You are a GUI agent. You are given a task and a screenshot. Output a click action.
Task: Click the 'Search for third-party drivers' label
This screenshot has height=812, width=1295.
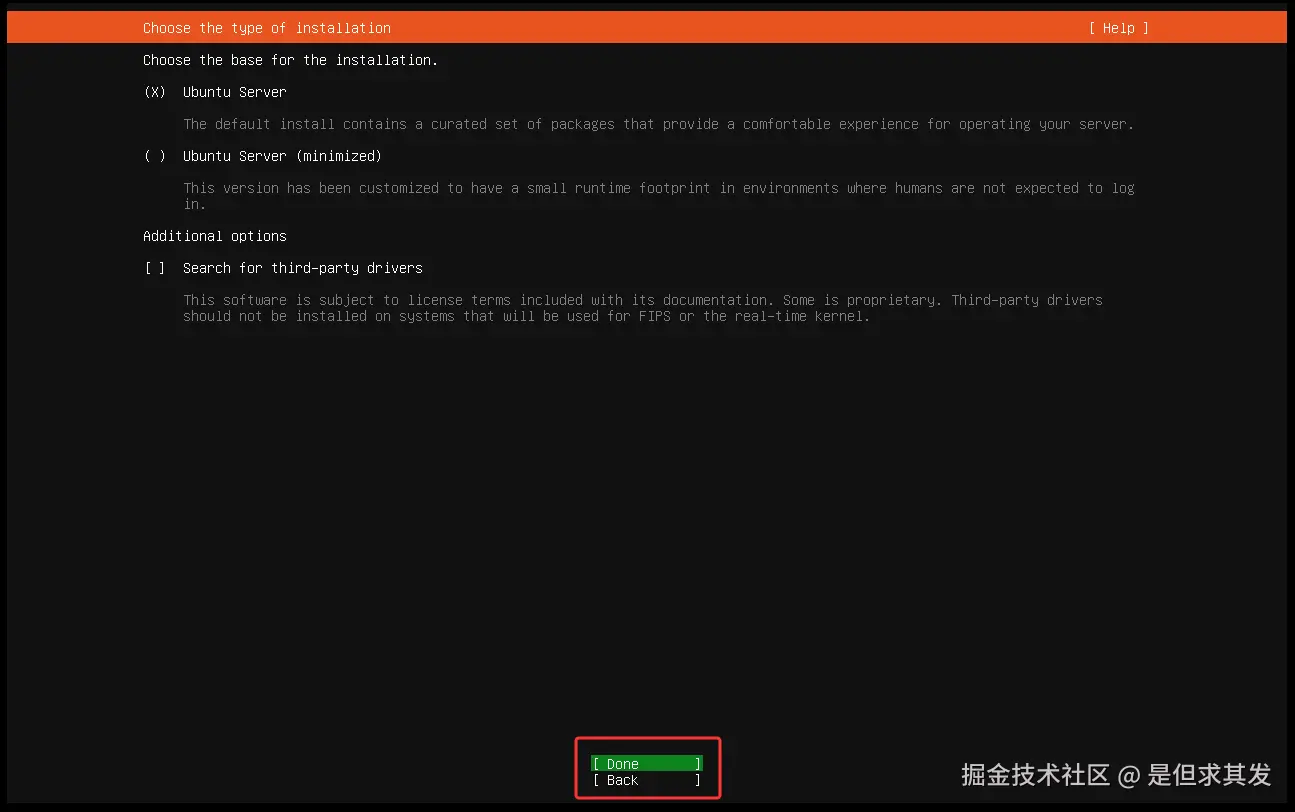pos(302,268)
